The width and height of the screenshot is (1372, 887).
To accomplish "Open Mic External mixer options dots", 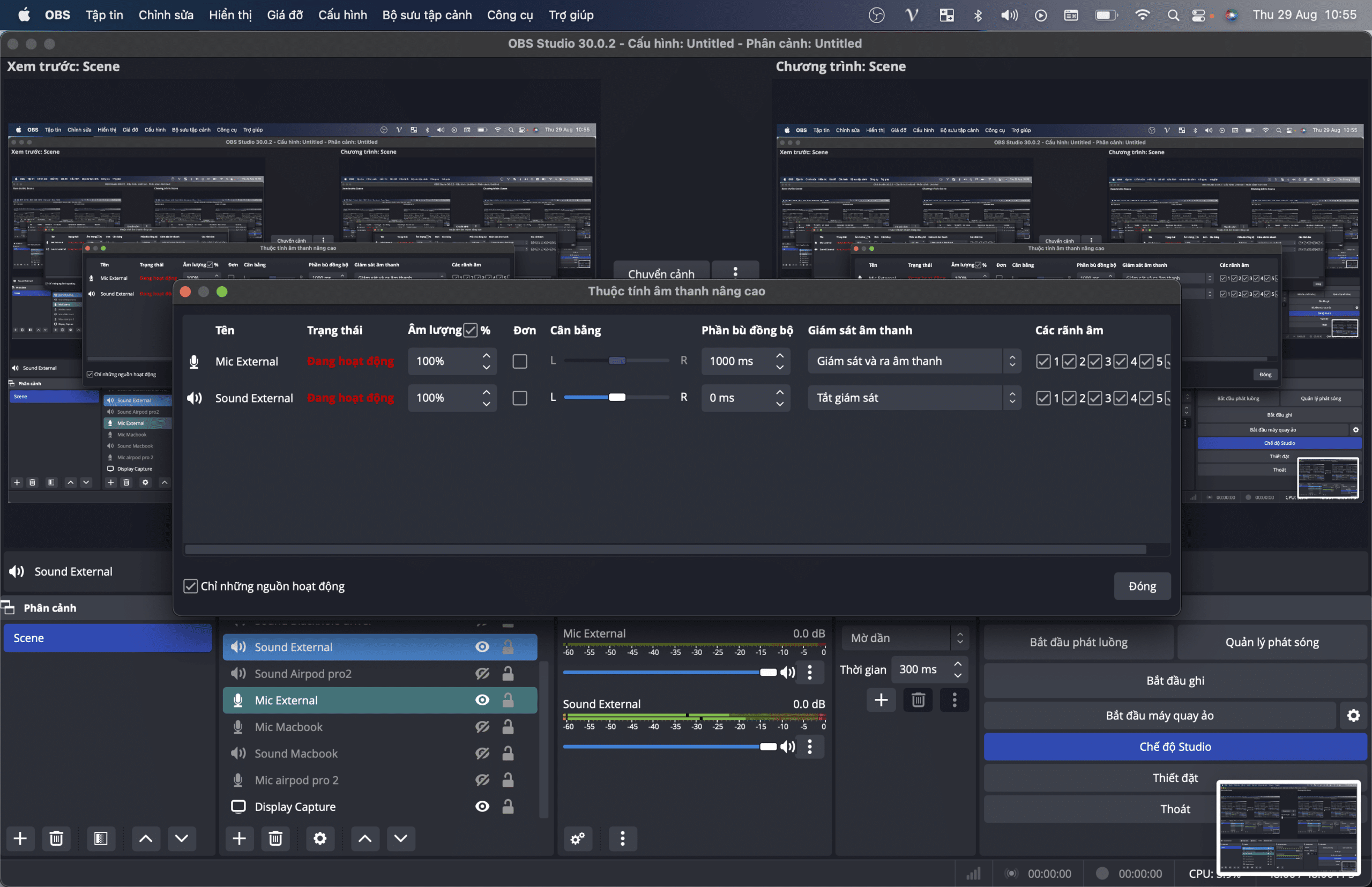I will pyautogui.click(x=810, y=672).
